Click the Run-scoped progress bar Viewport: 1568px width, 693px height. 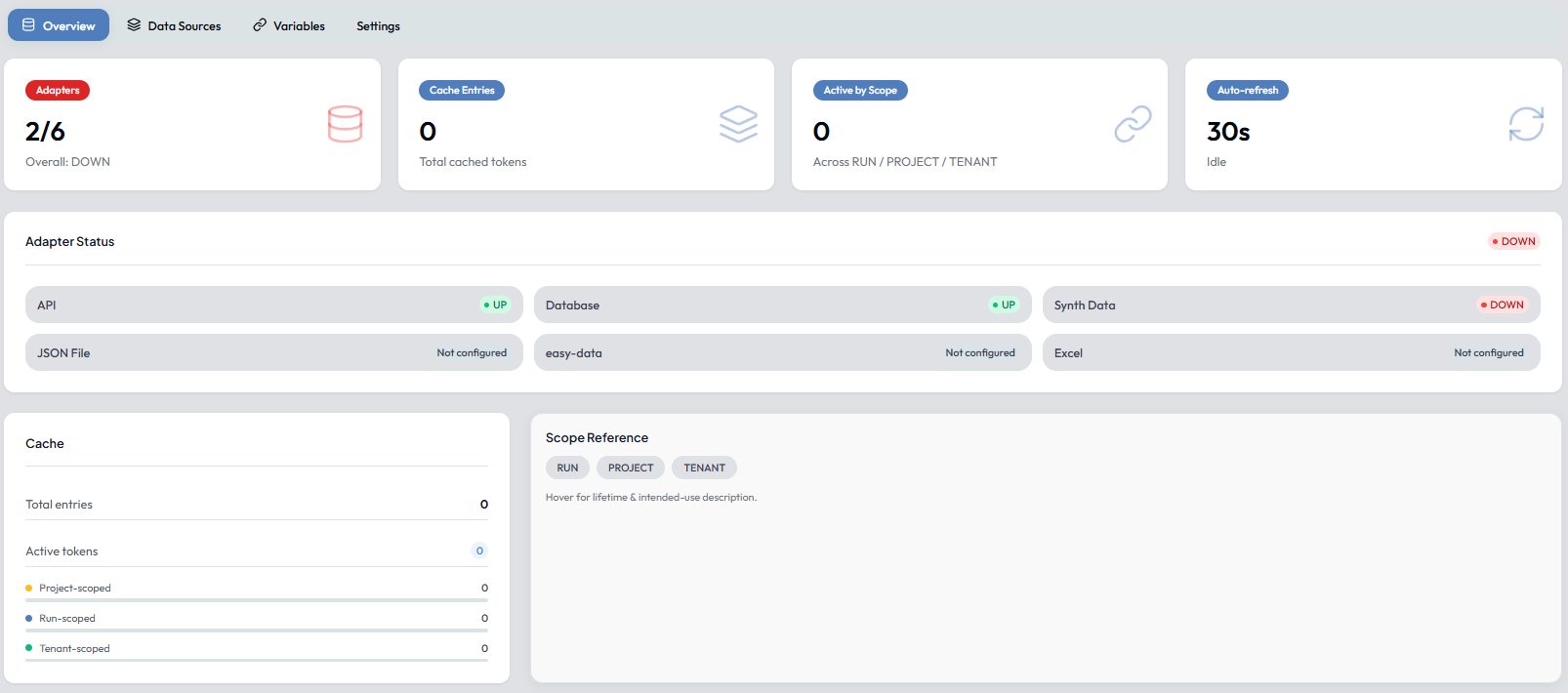(257, 631)
